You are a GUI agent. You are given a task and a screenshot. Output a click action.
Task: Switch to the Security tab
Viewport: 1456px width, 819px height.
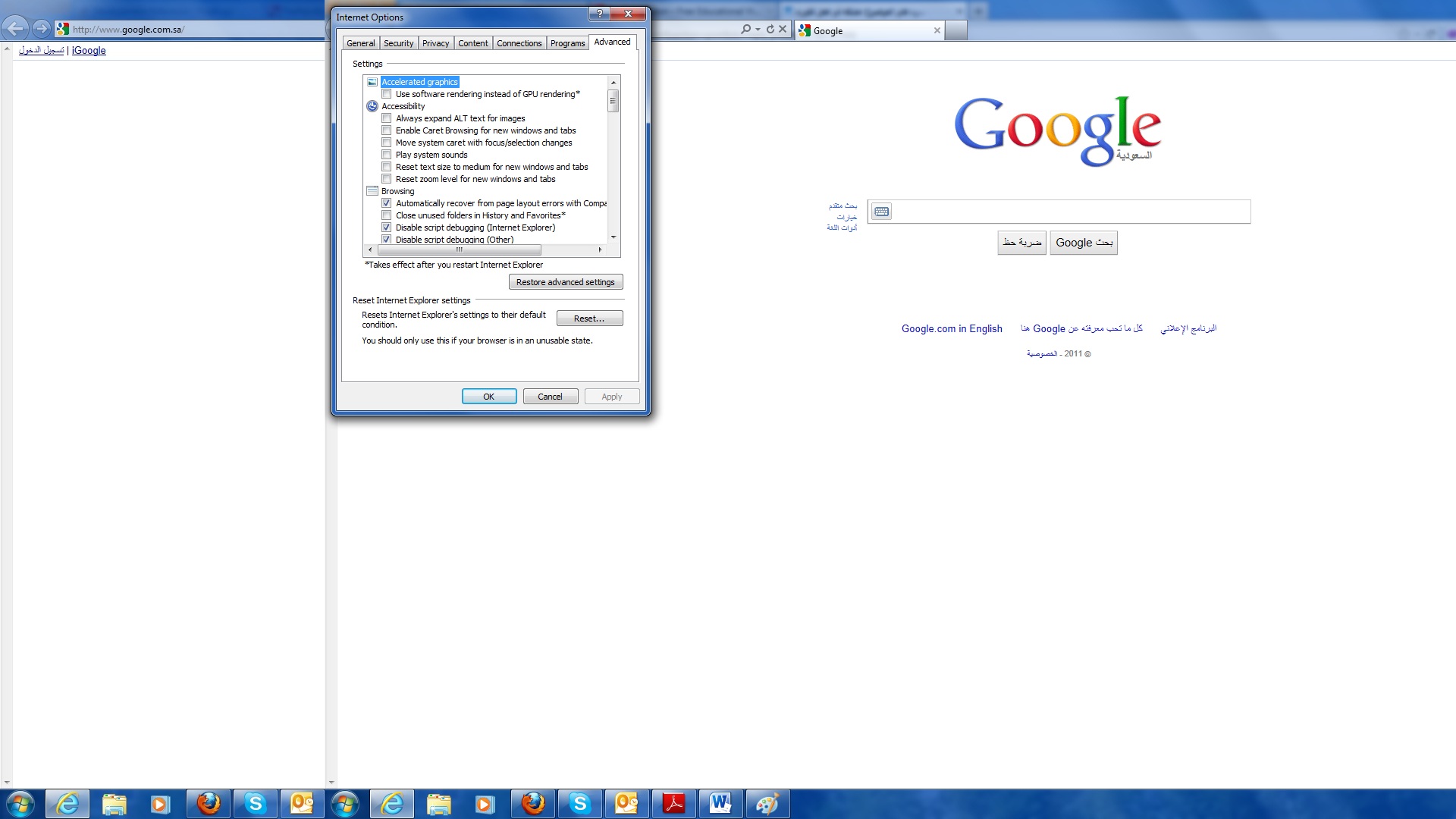click(398, 43)
